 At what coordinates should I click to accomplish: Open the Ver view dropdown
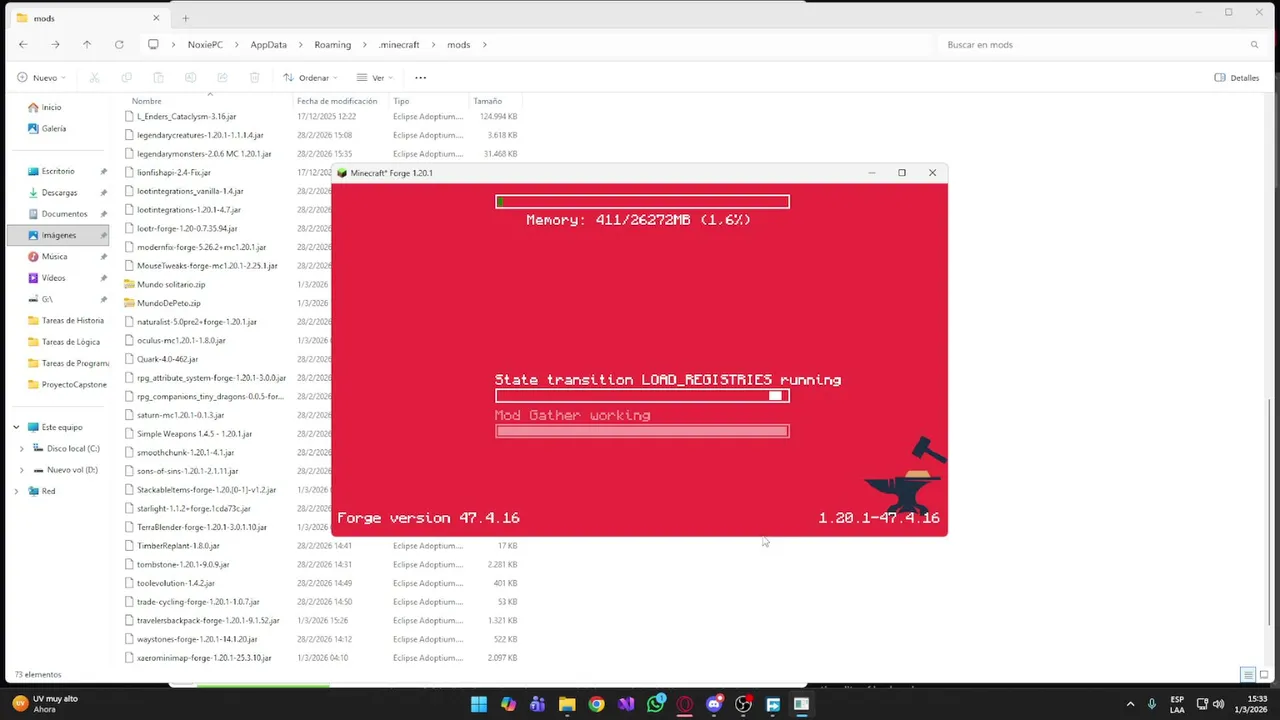point(374,78)
